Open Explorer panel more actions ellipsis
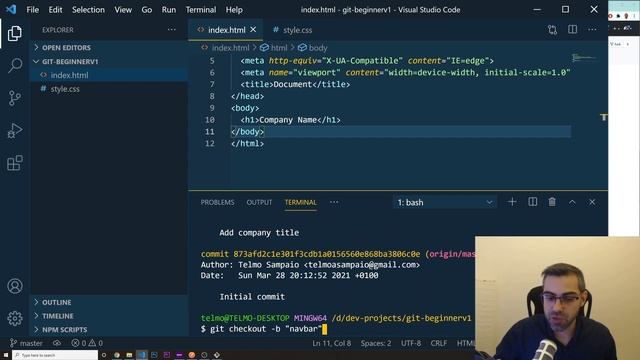The image size is (640, 360). (171, 29)
